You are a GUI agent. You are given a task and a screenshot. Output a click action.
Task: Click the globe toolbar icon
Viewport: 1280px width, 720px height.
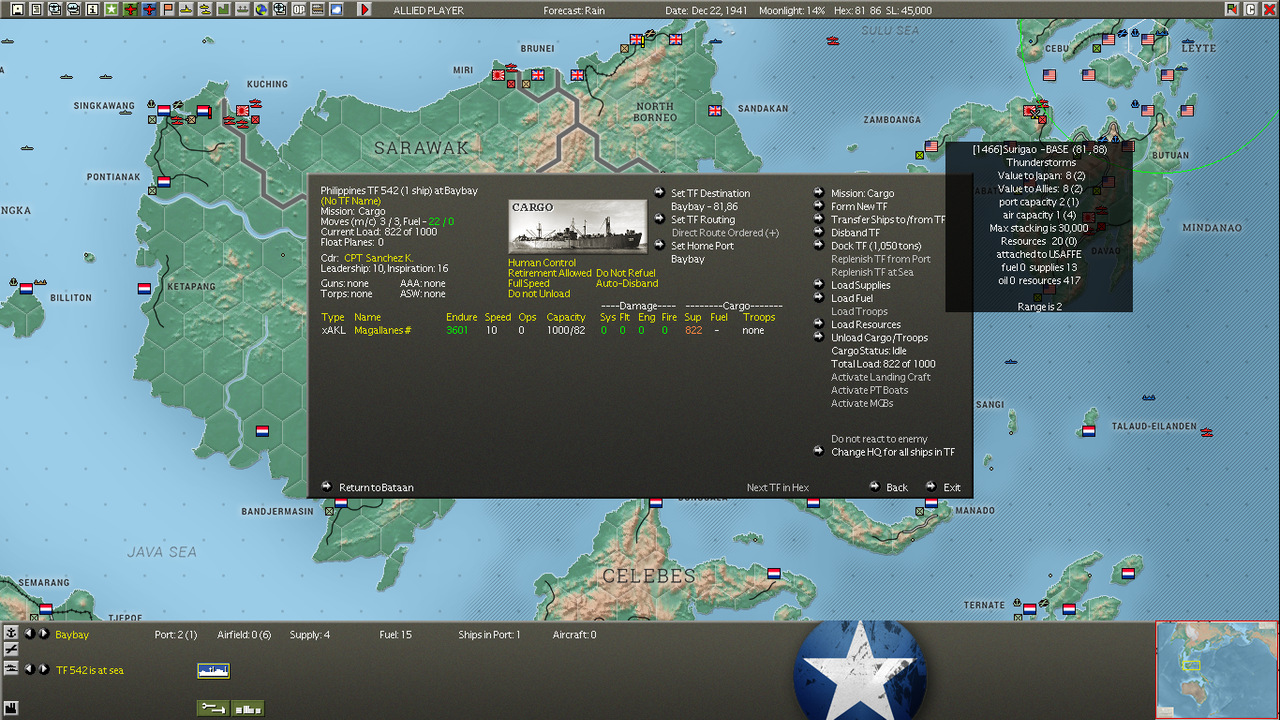click(x=260, y=9)
